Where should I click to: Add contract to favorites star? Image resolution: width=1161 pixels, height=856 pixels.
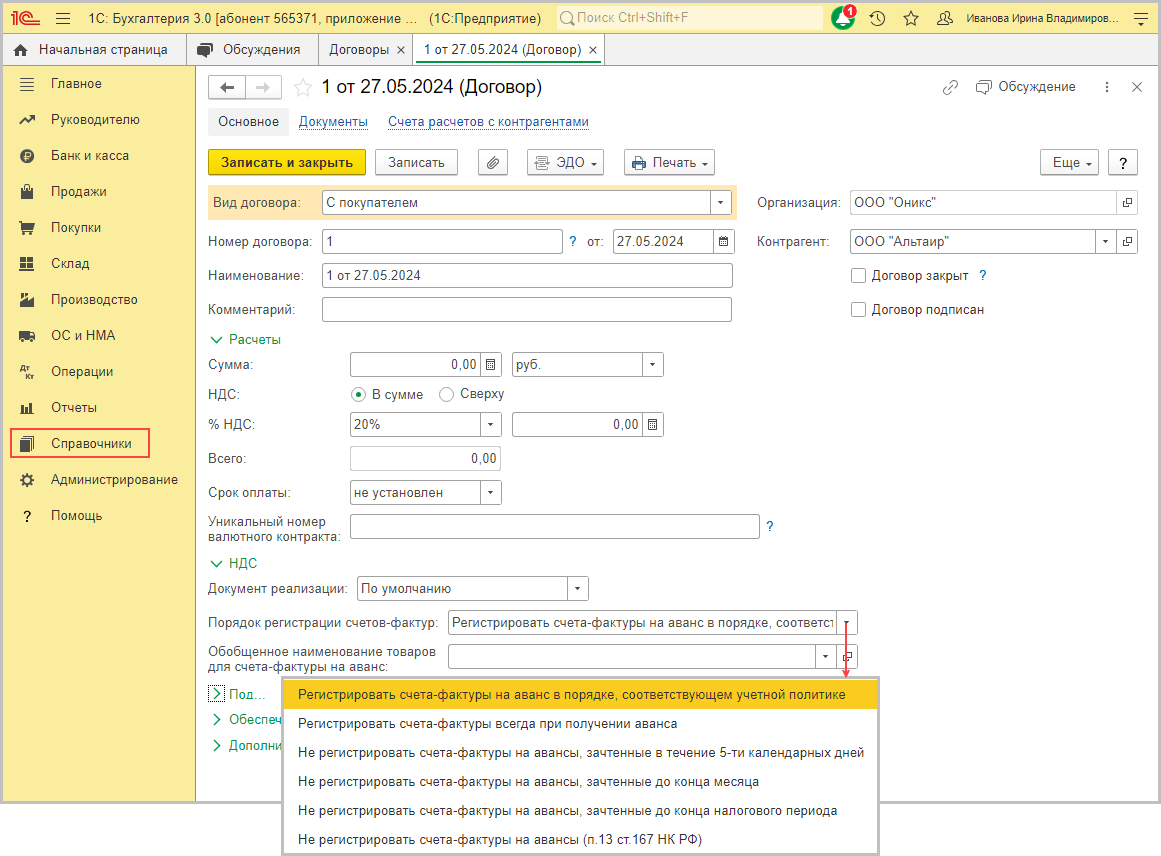click(302, 87)
